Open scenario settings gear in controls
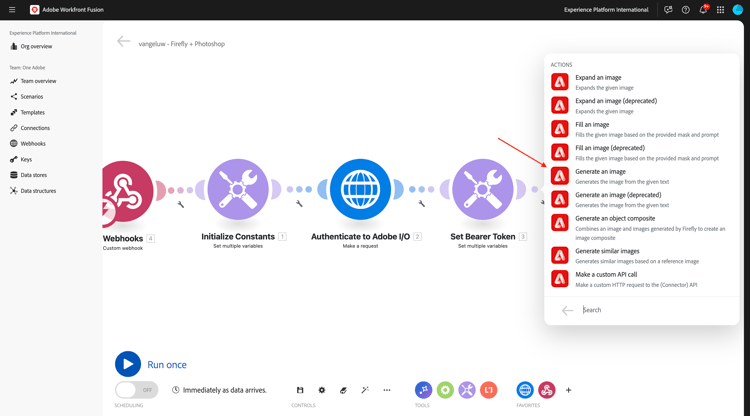Screen dimensions: 750x416 pyautogui.click(x=322, y=390)
